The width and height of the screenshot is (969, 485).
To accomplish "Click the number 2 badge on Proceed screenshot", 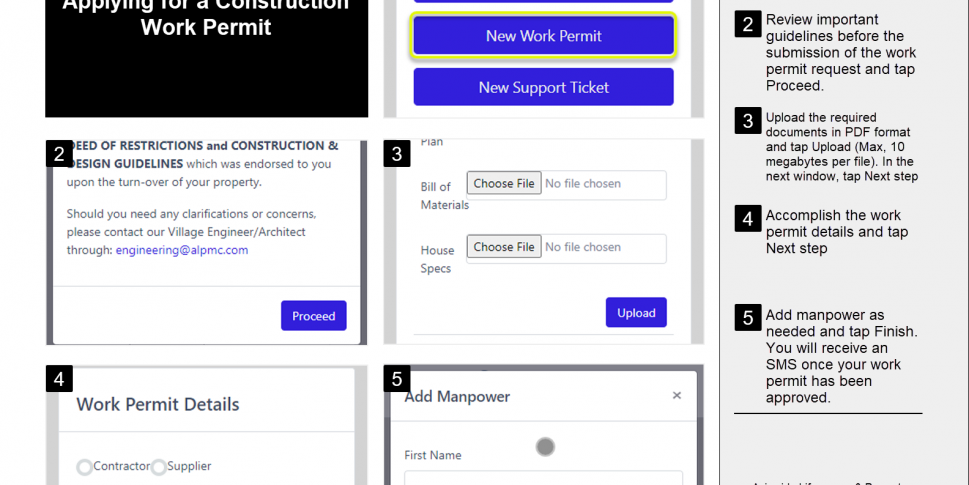I will (59, 154).
